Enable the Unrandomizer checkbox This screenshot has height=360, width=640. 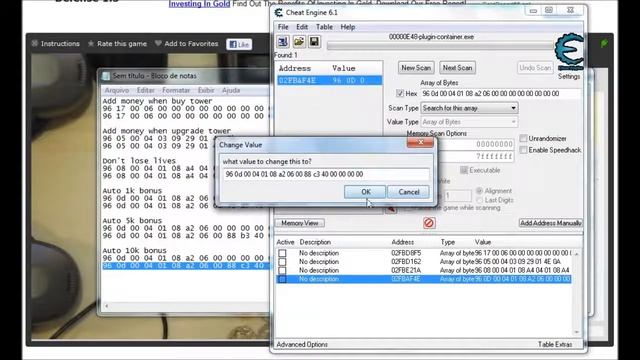click(523, 138)
